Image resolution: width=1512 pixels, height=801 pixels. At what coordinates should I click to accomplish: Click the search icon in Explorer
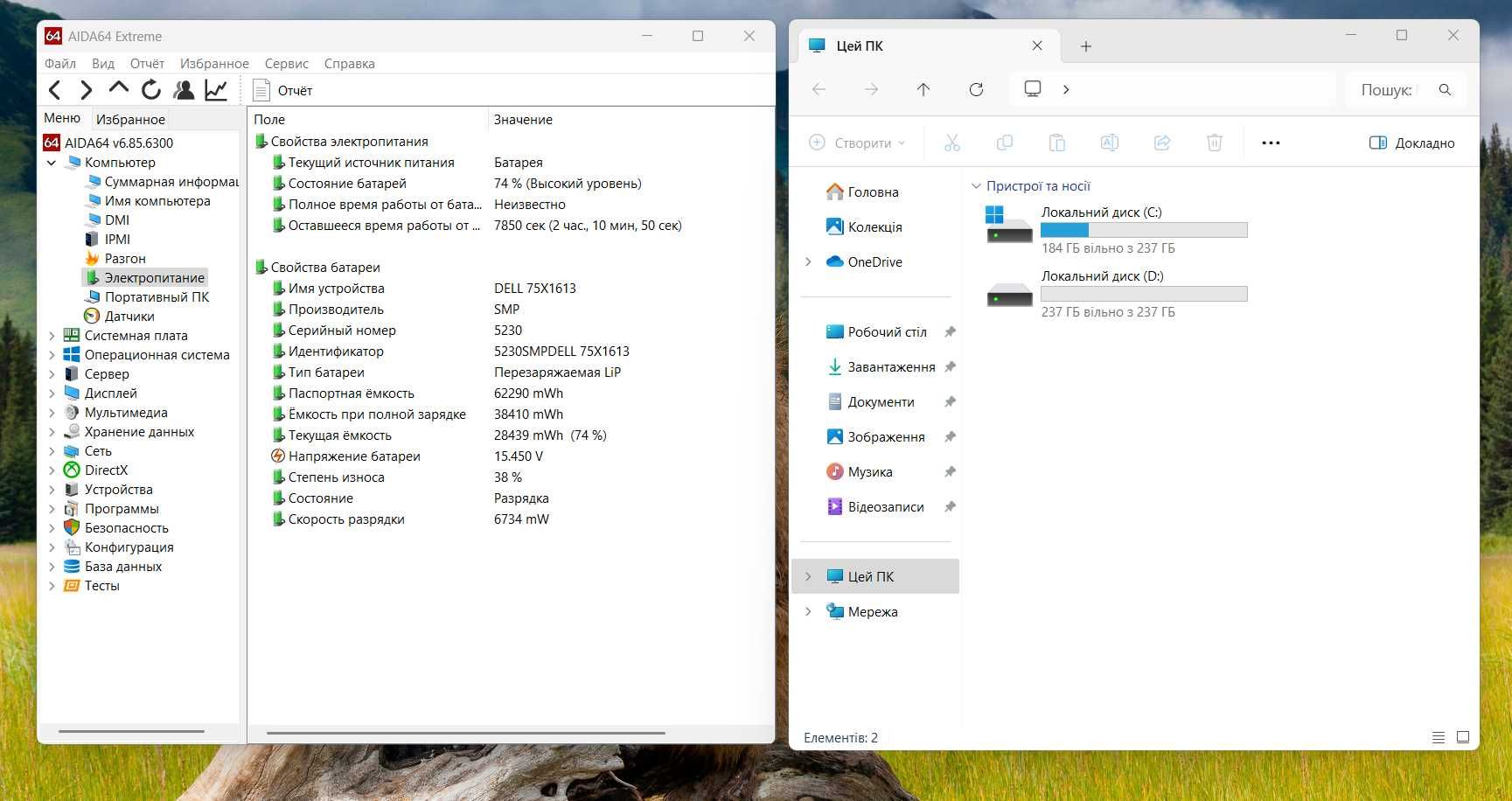click(1445, 89)
